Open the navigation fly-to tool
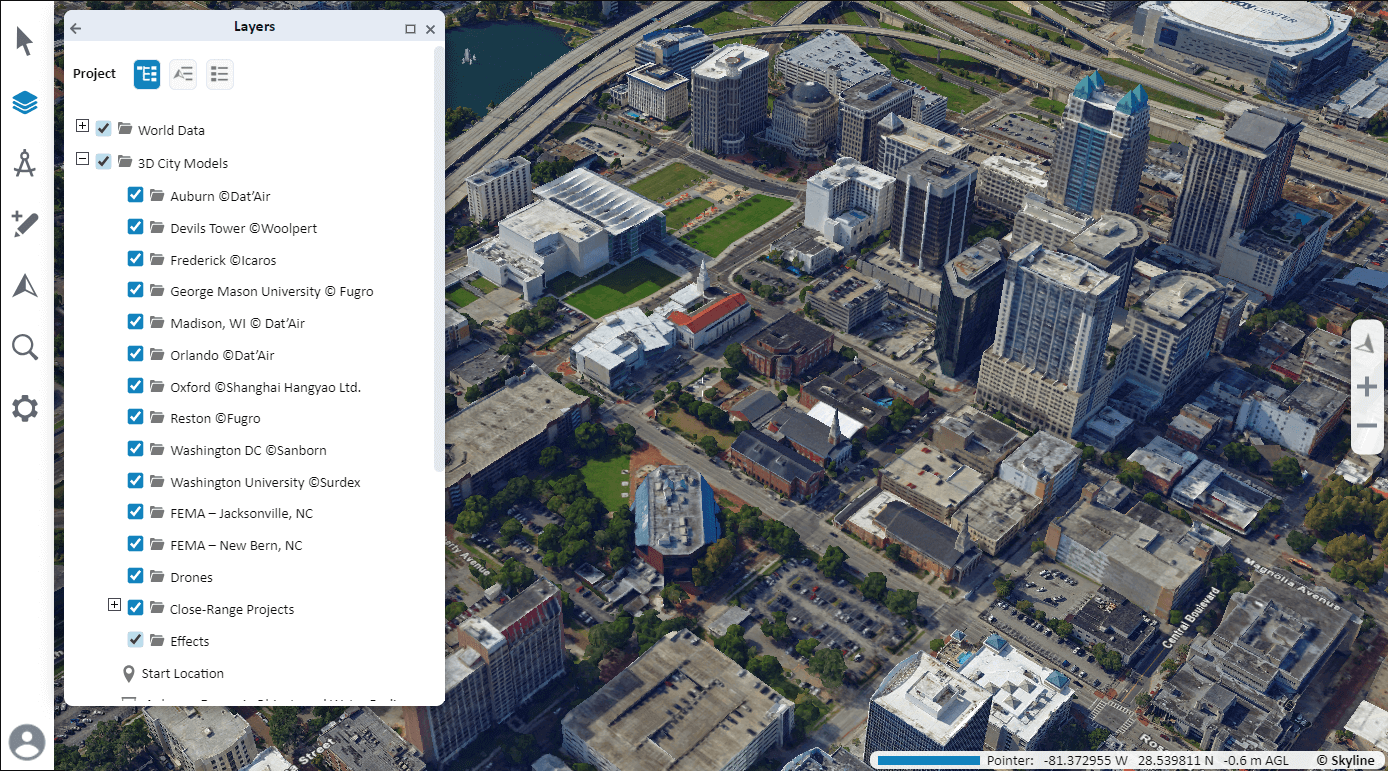This screenshot has height=771, width=1388. [24, 285]
